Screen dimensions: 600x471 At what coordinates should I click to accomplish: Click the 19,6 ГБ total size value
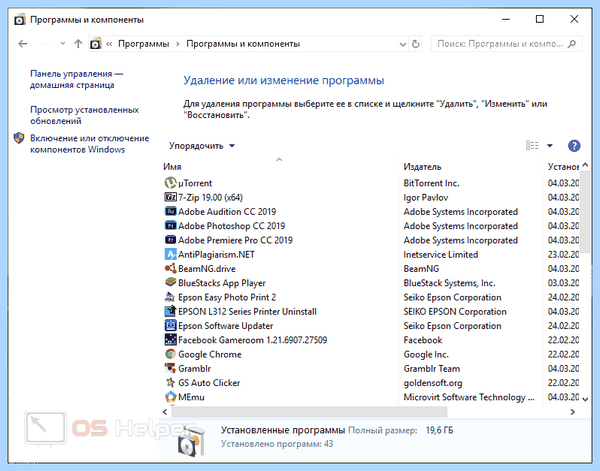coord(439,430)
